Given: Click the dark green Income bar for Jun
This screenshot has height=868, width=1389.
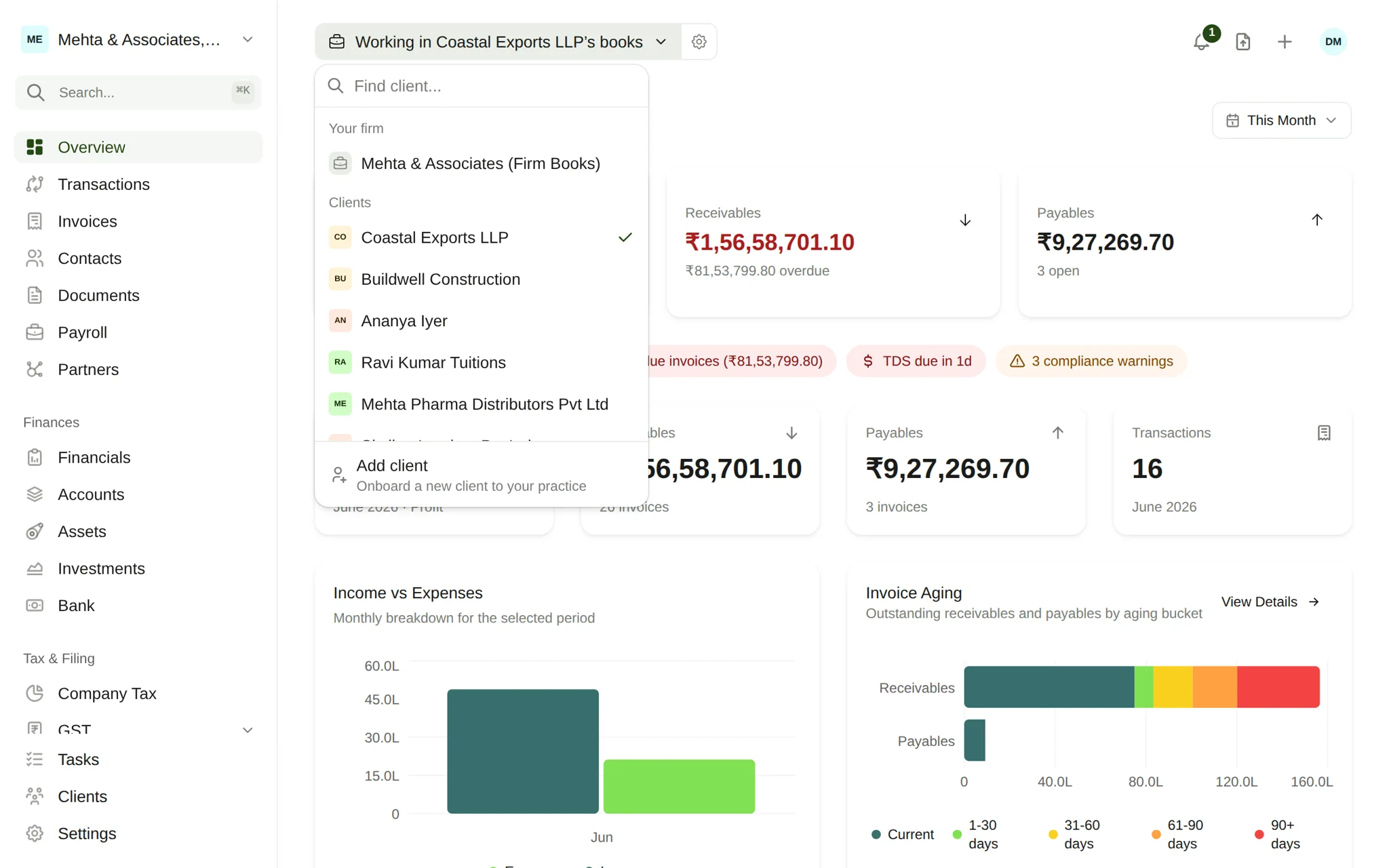Looking at the screenshot, I should [x=523, y=751].
